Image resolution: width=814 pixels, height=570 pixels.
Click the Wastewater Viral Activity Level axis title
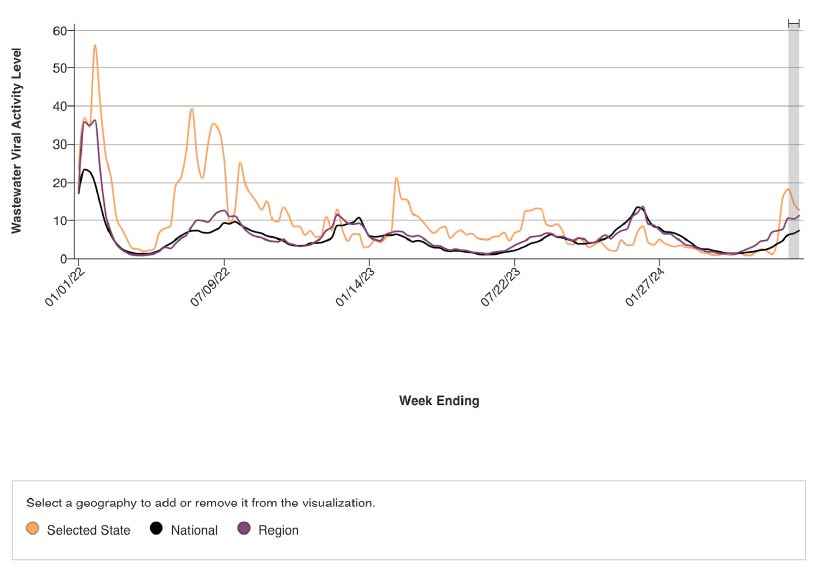coord(16,140)
